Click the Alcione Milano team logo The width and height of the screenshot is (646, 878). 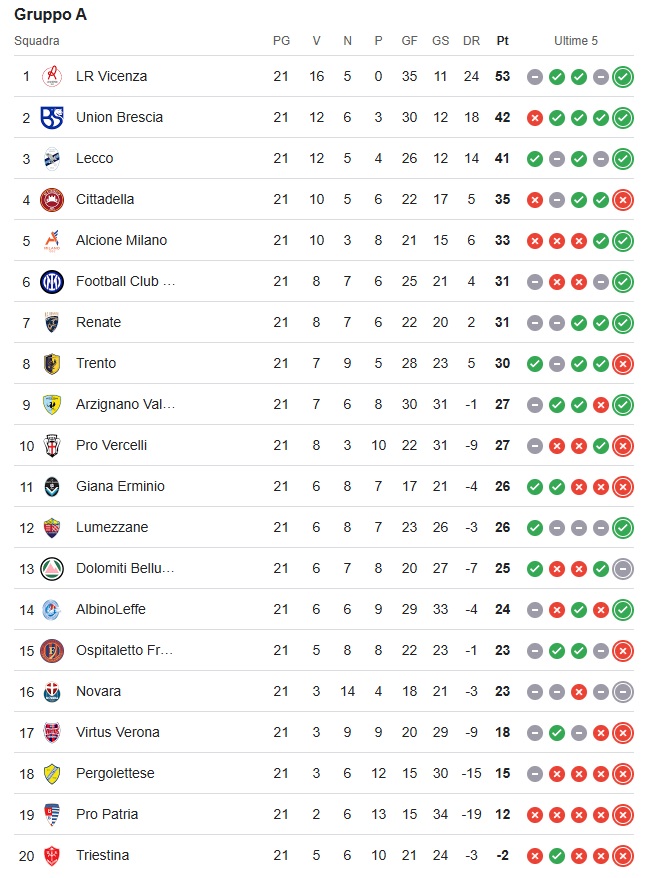click(x=52, y=240)
